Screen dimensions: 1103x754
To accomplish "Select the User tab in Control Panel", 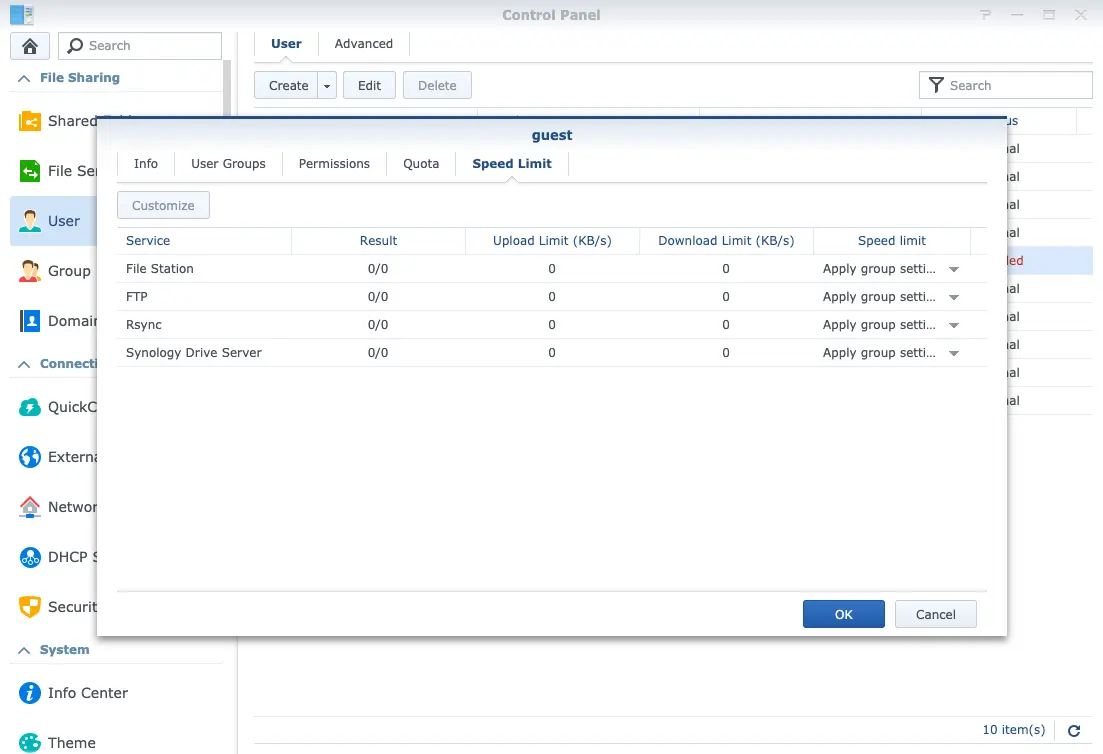I will [x=286, y=44].
